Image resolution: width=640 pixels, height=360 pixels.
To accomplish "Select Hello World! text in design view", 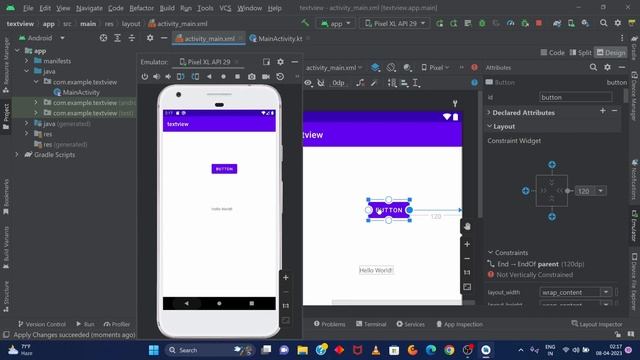I will coord(376,270).
